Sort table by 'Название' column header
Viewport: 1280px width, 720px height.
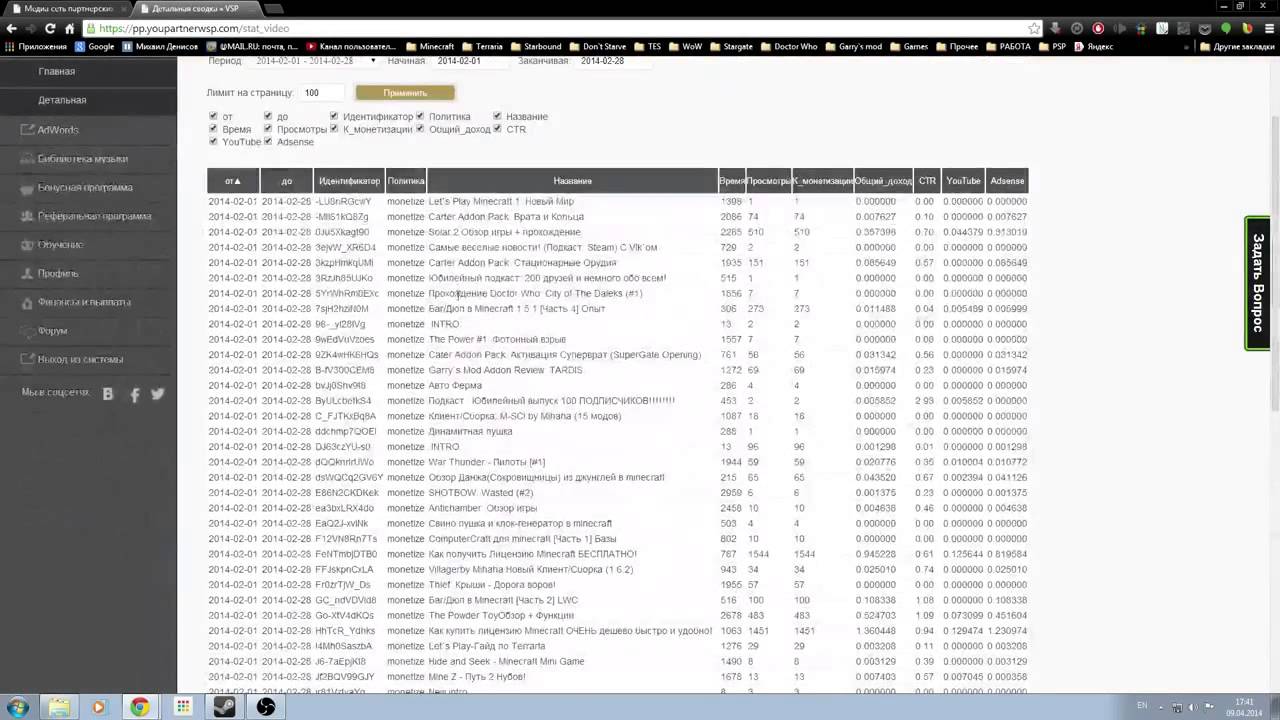click(573, 181)
